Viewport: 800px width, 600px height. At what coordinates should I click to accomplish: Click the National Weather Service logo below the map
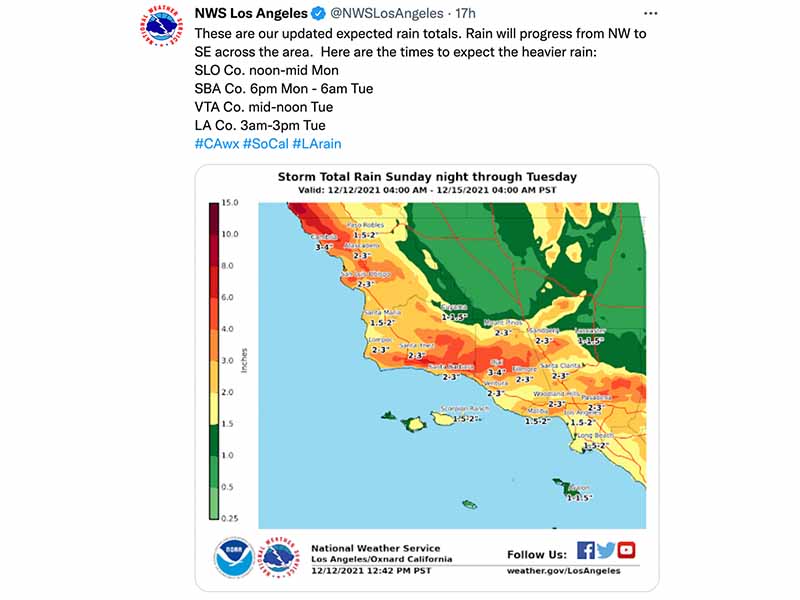coord(279,558)
